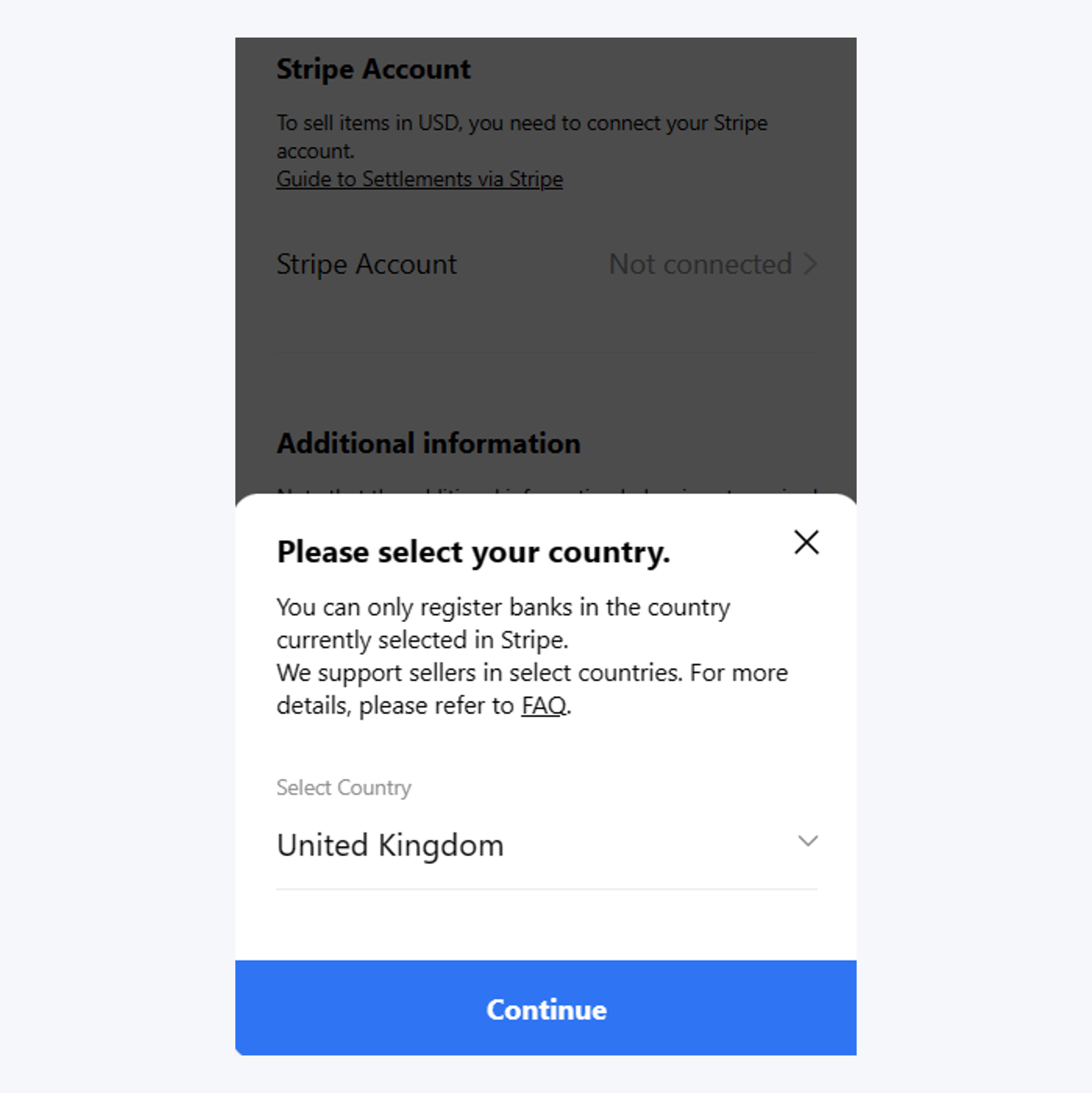
Task: Open Guide to Settlements via Stripe
Action: click(x=419, y=179)
